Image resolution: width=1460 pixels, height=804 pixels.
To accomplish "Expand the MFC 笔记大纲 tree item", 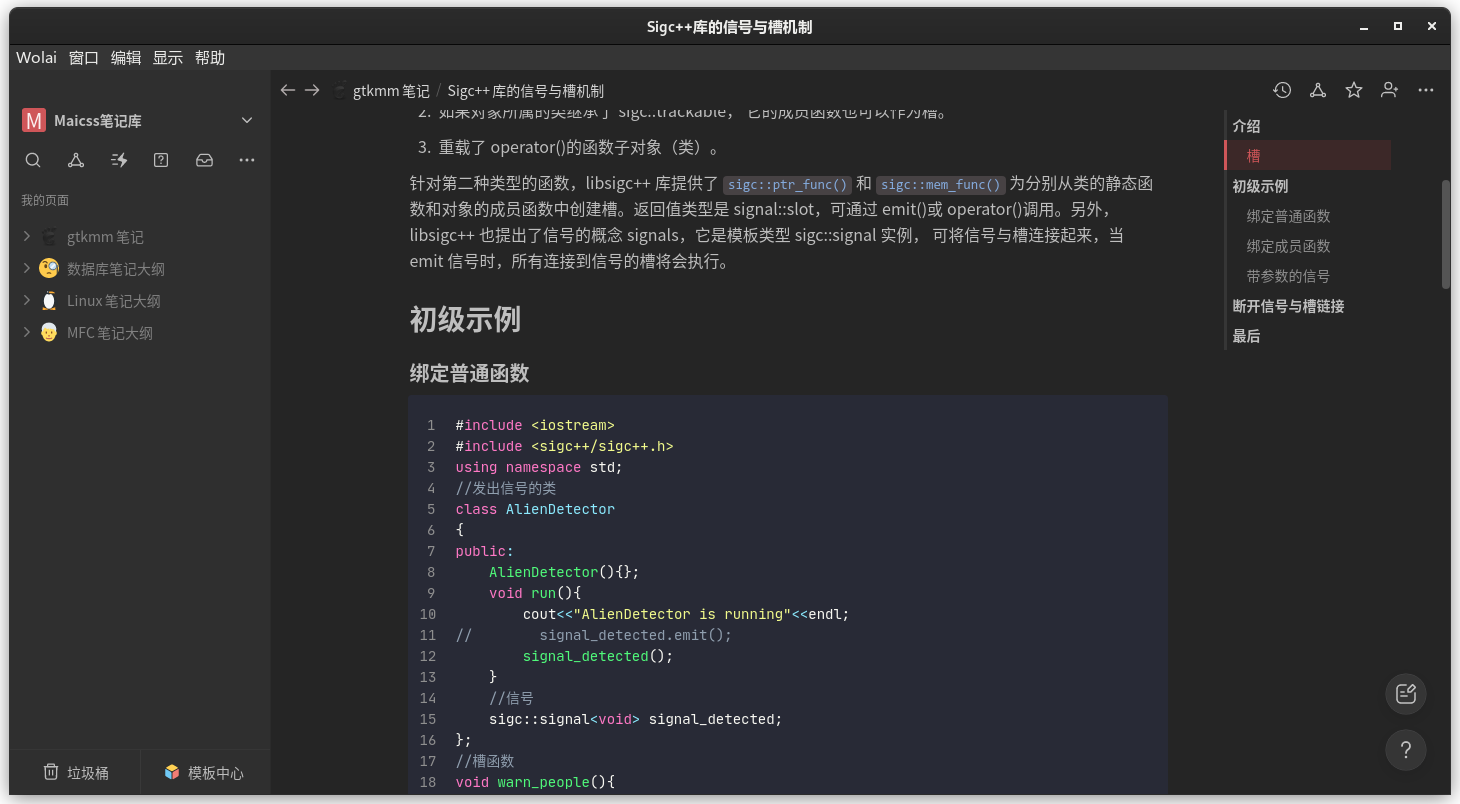I will [27, 333].
